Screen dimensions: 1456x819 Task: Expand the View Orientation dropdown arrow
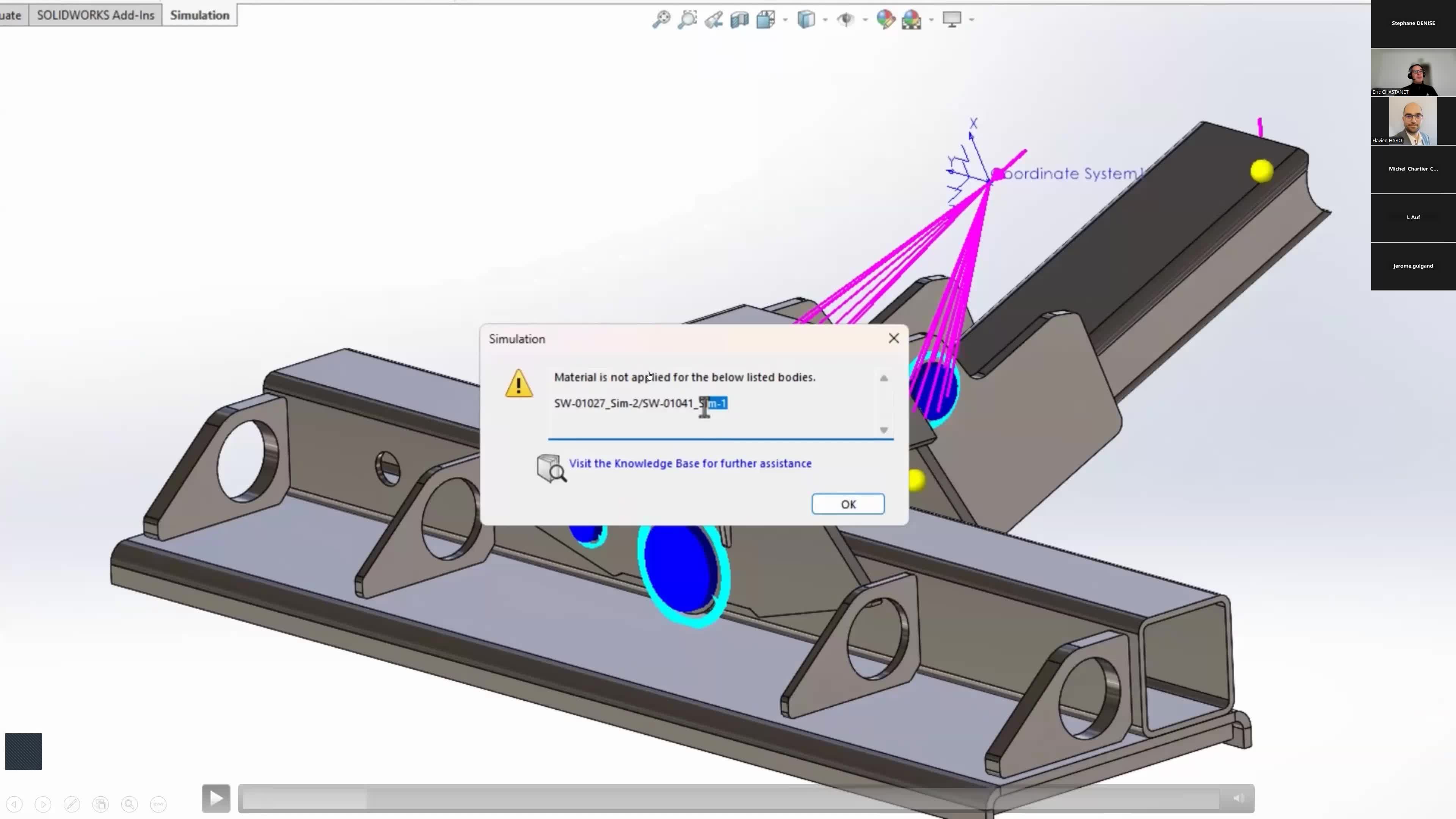pos(785,20)
